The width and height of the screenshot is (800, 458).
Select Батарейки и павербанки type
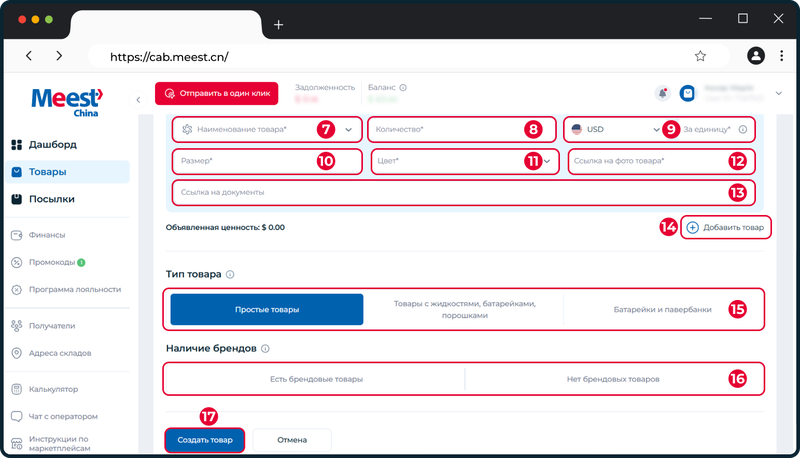click(x=662, y=310)
